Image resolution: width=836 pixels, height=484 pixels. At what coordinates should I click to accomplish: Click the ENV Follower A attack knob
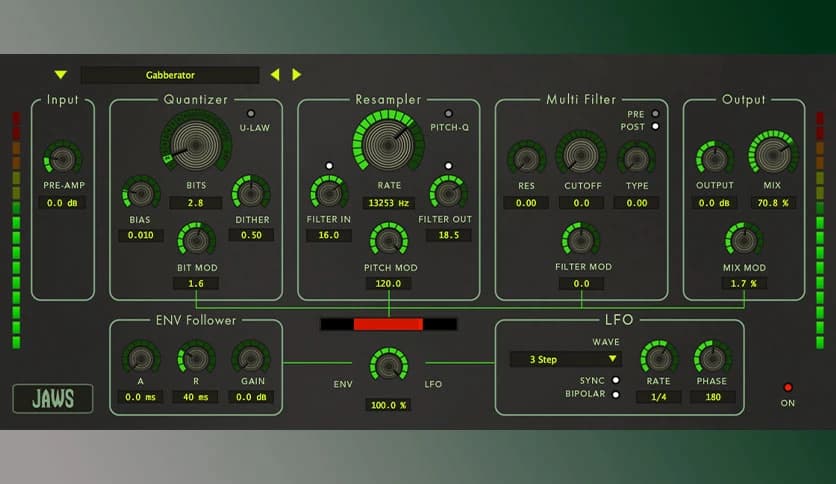click(141, 358)
